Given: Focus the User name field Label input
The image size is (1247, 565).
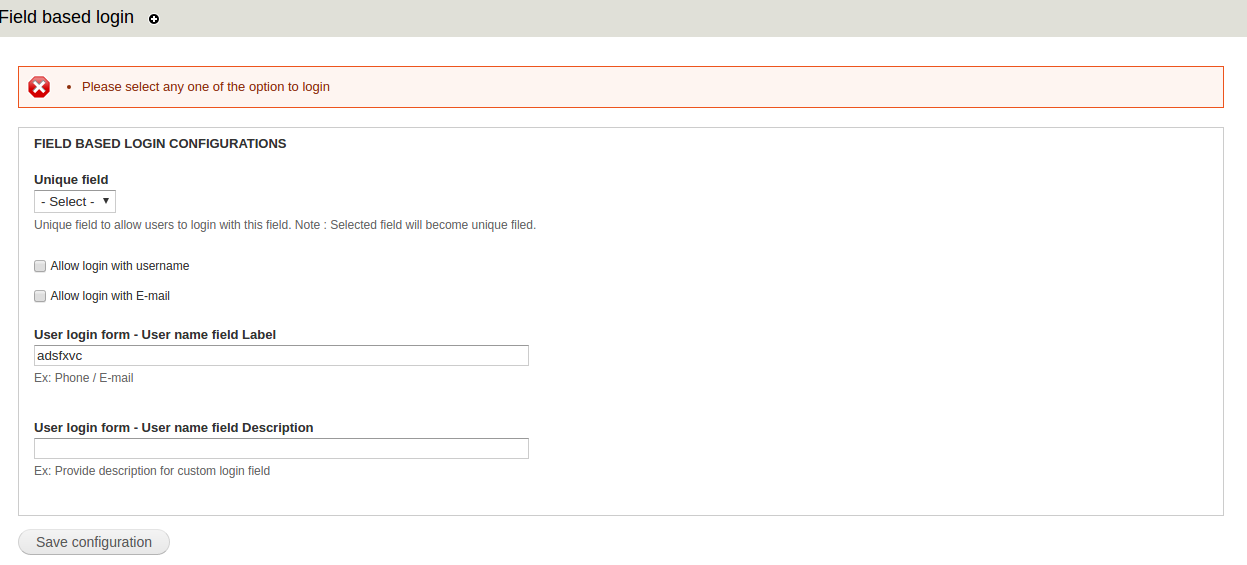Looking at the screenshot, I should click(x=281, y=356).
